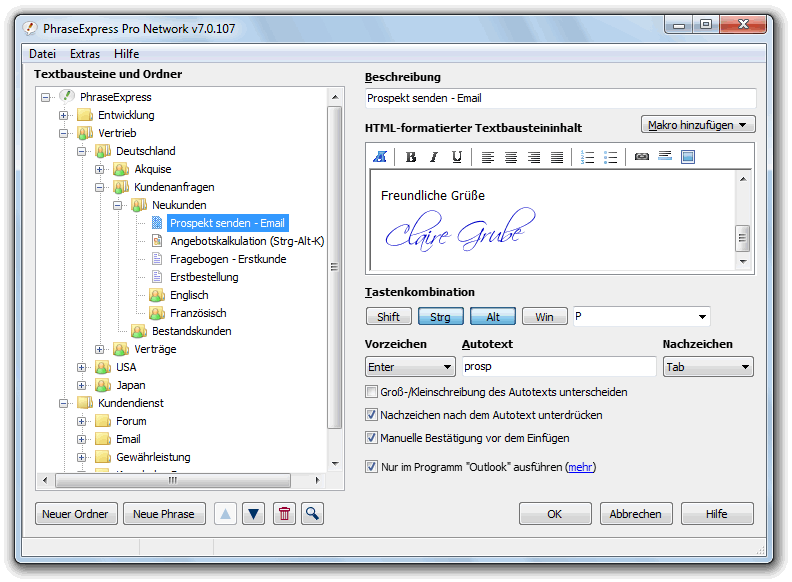Open the Extras menu
Viewport: 792px width, 582px height.
[85, 54]
